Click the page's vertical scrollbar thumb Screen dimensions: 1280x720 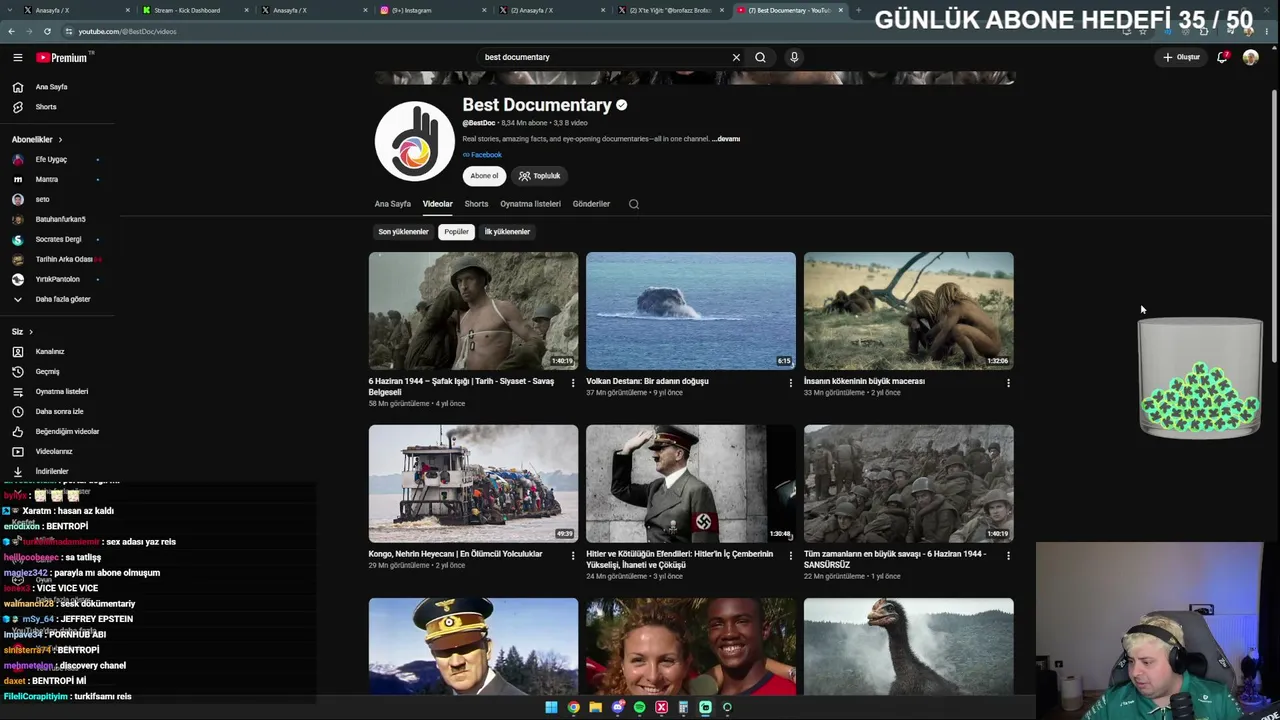(x=1274, y=225)
